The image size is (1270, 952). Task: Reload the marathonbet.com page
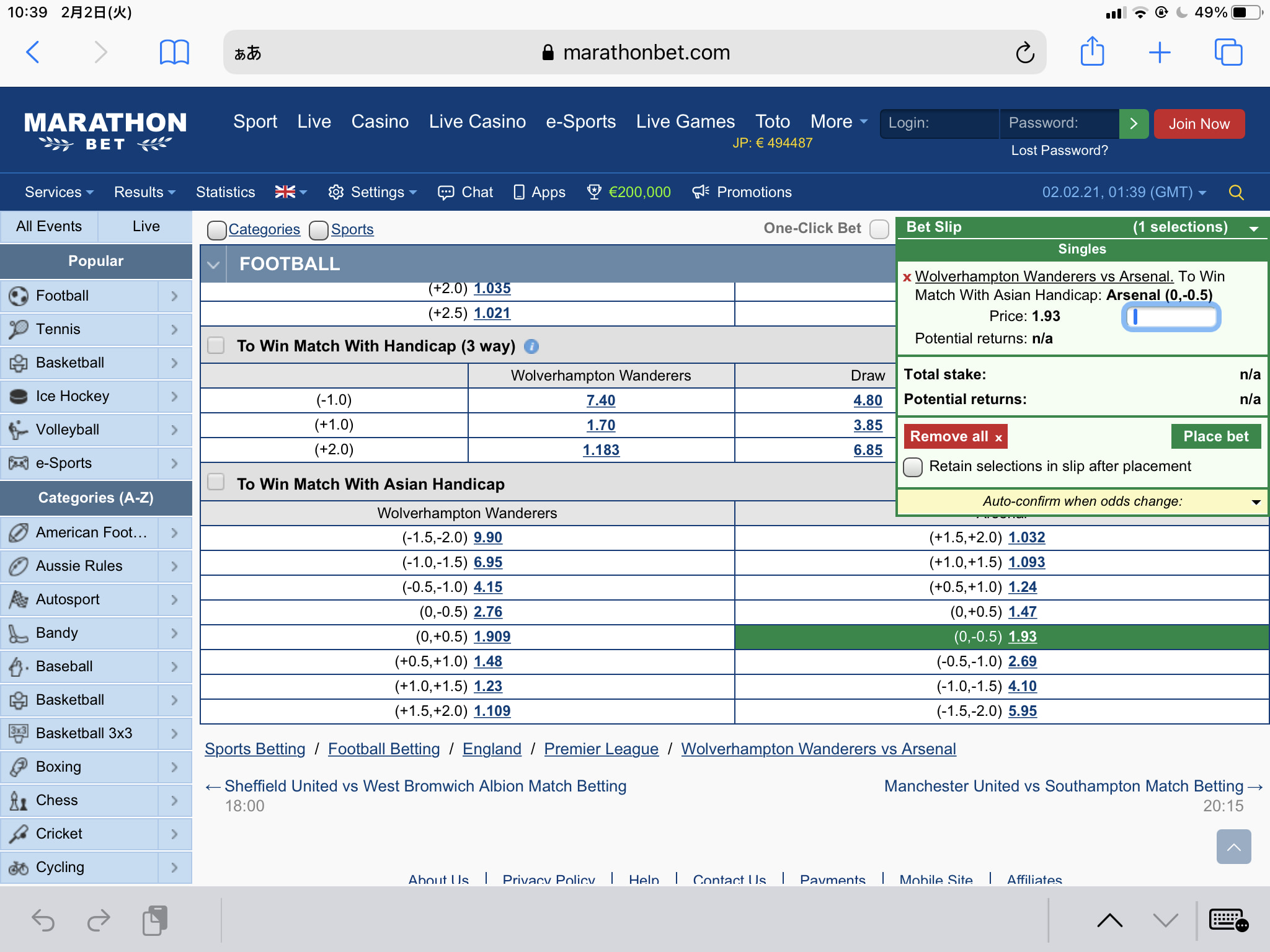[1024, 53]
